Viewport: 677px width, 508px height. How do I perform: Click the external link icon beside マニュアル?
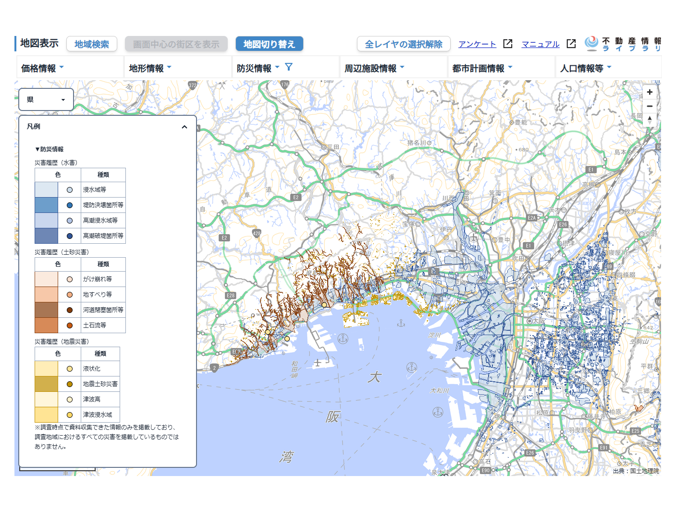point(571,44)
